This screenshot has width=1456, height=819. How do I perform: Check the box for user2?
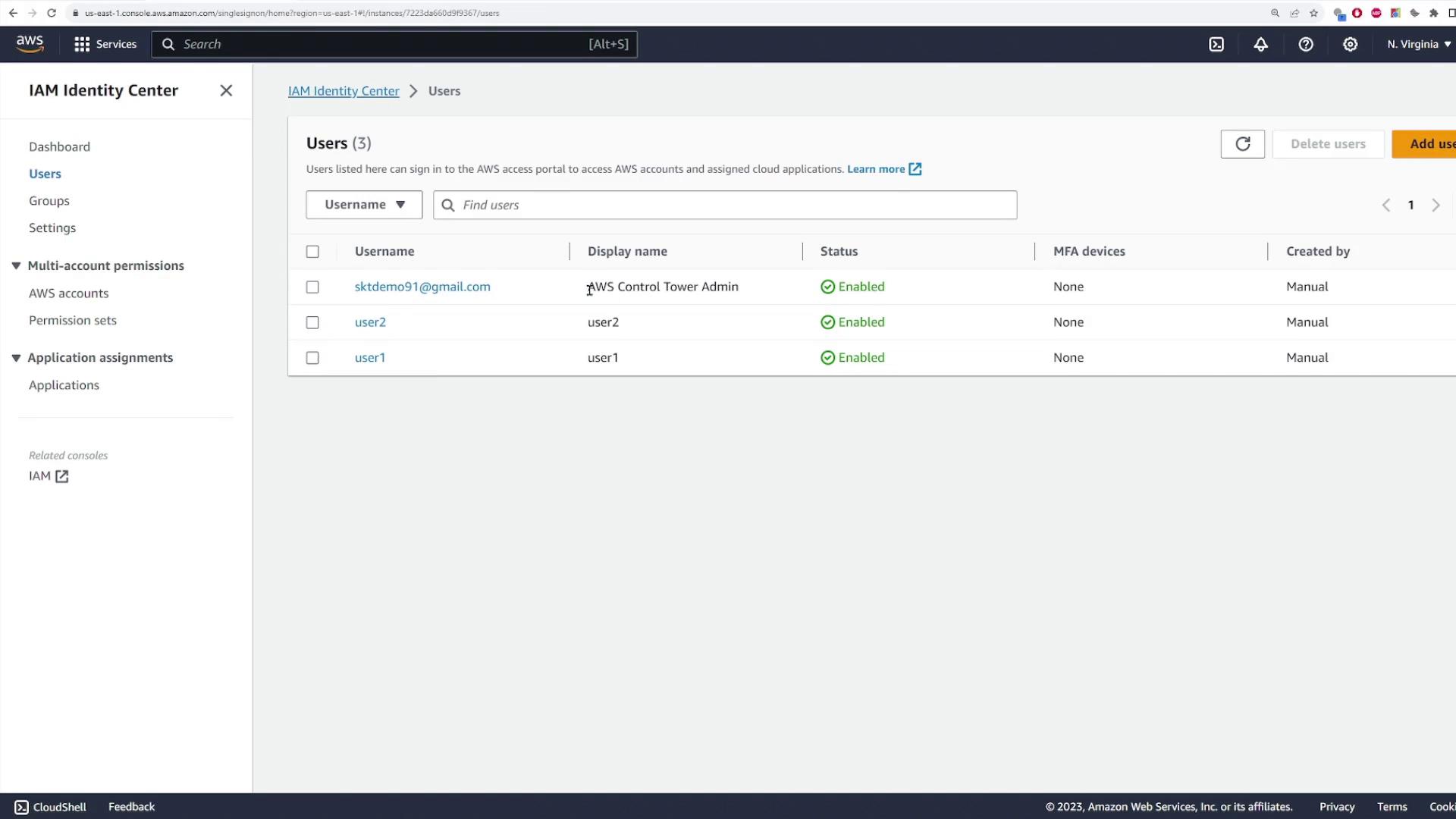(x=312, y=322)
